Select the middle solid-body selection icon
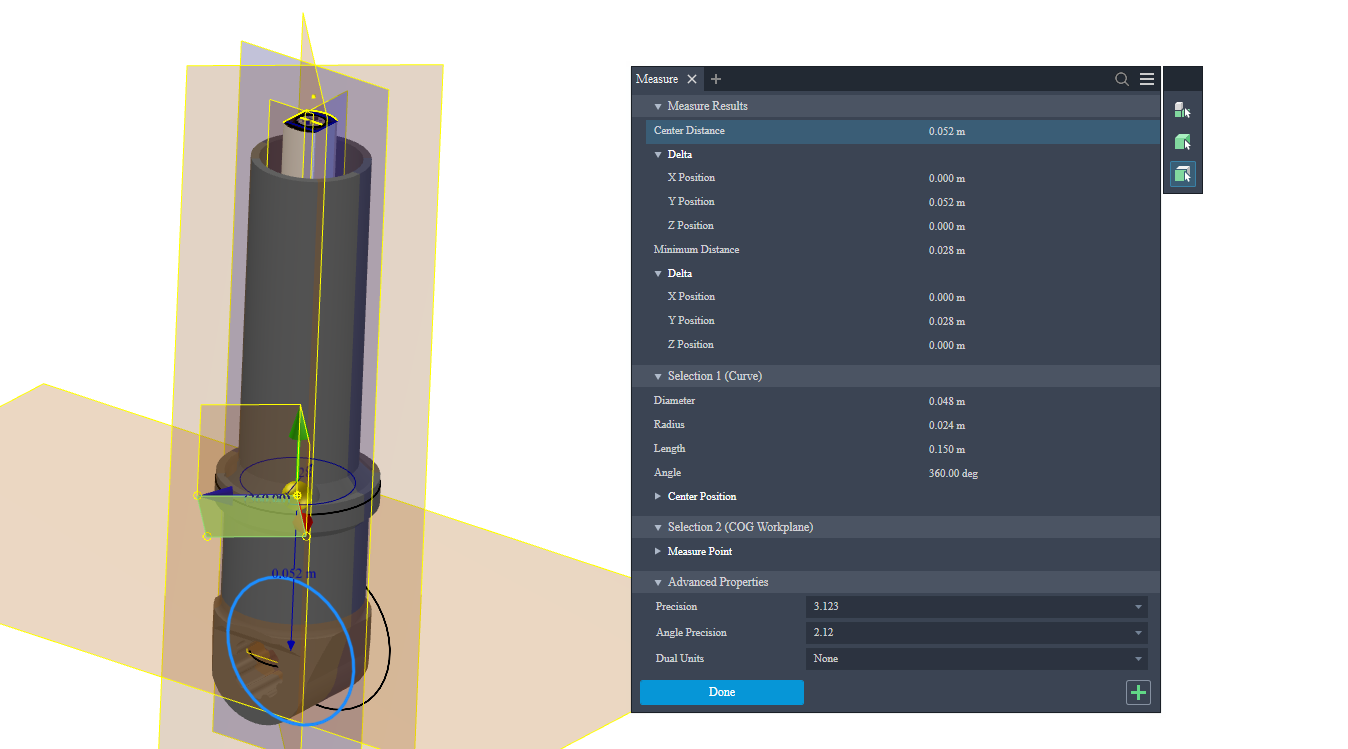This screenshot has height=749, width=1348. point(1182,142)
